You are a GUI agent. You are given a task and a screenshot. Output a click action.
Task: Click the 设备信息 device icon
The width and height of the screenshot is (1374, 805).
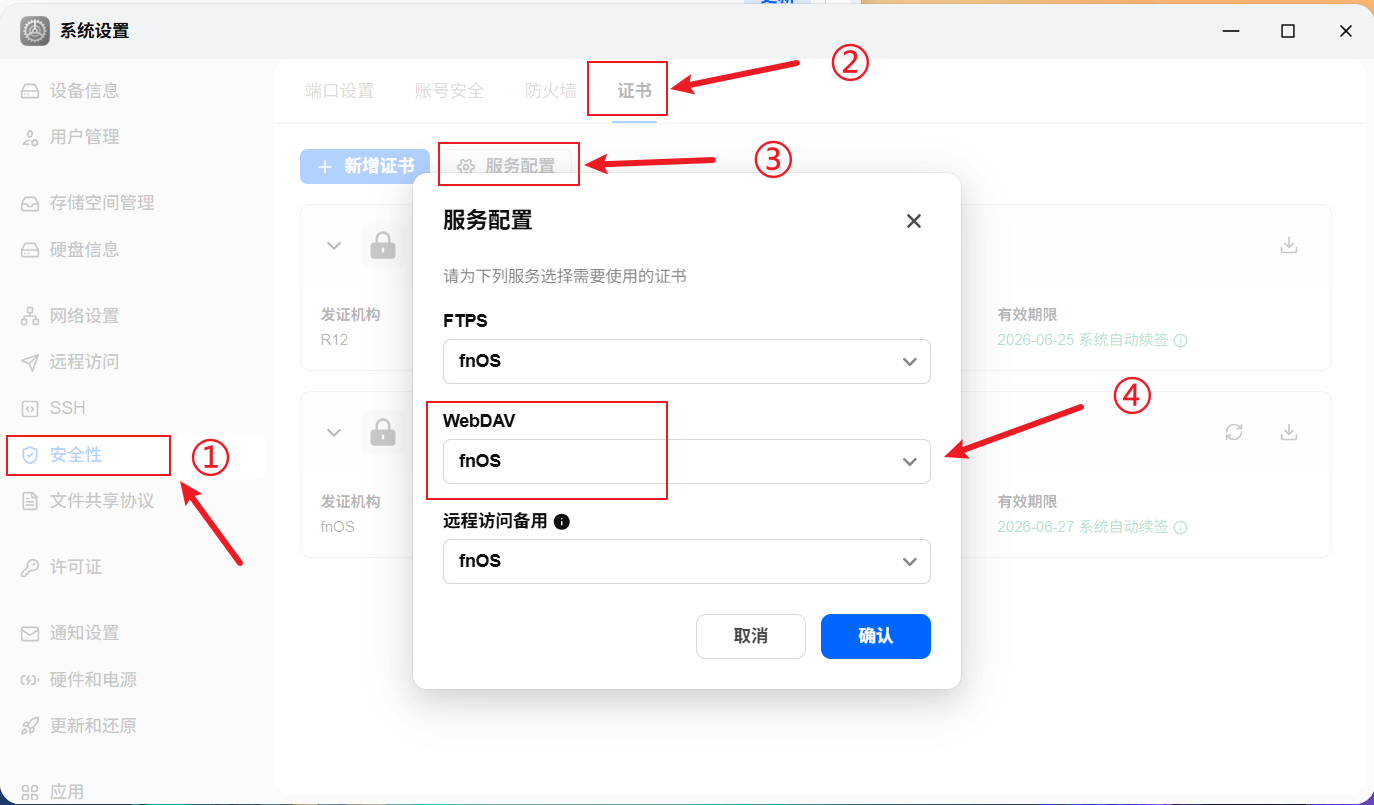pos(30,91)
